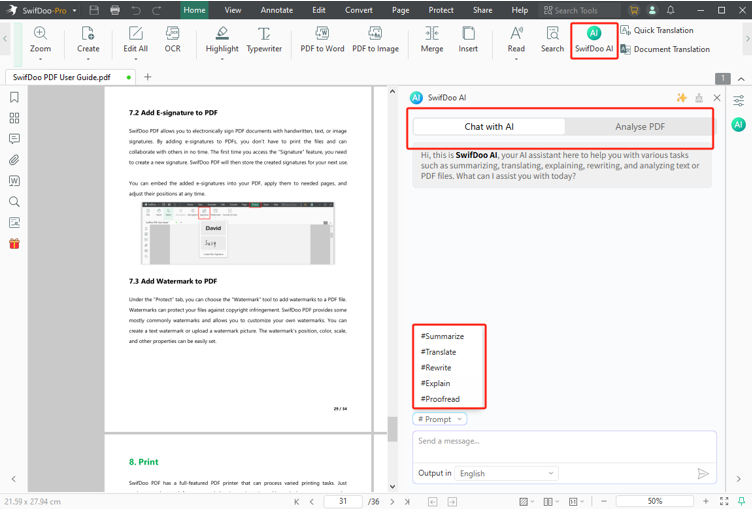The width and height of the screenshot is (752, 509).
Task: Open the SwifDoo-Pro application menu dropdown
Action: click(74, 10)
